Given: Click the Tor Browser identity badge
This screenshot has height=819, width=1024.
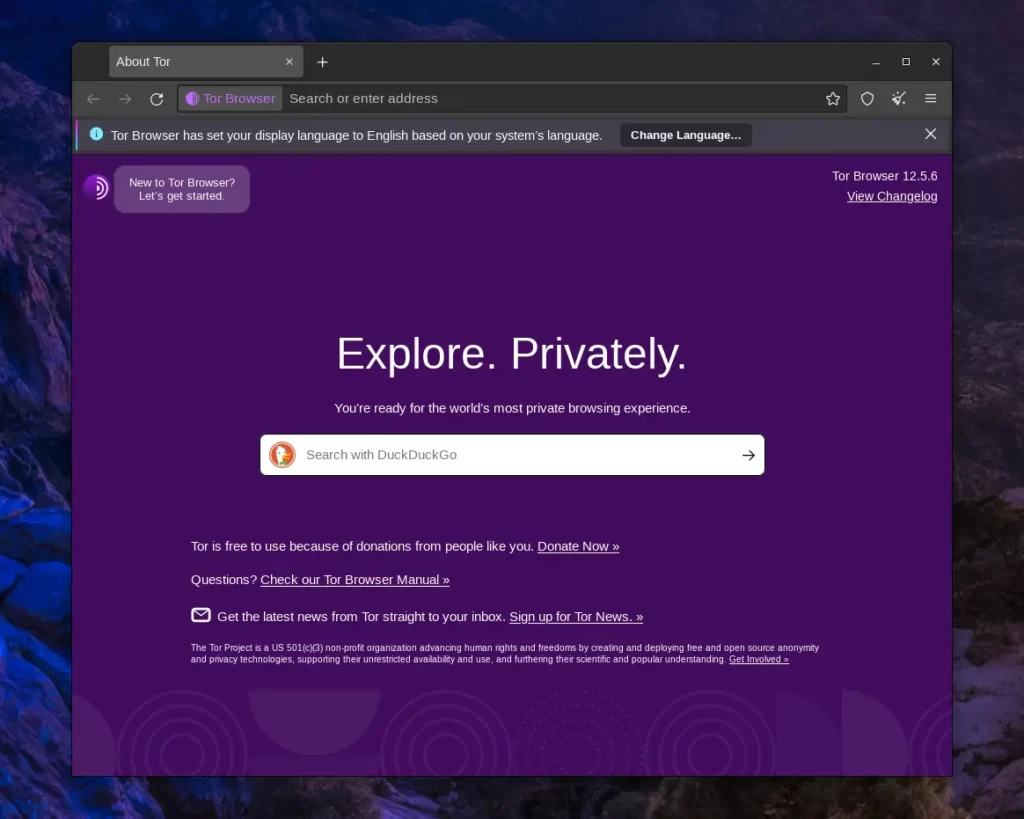Looking at the screenshot, I should 231,99.
